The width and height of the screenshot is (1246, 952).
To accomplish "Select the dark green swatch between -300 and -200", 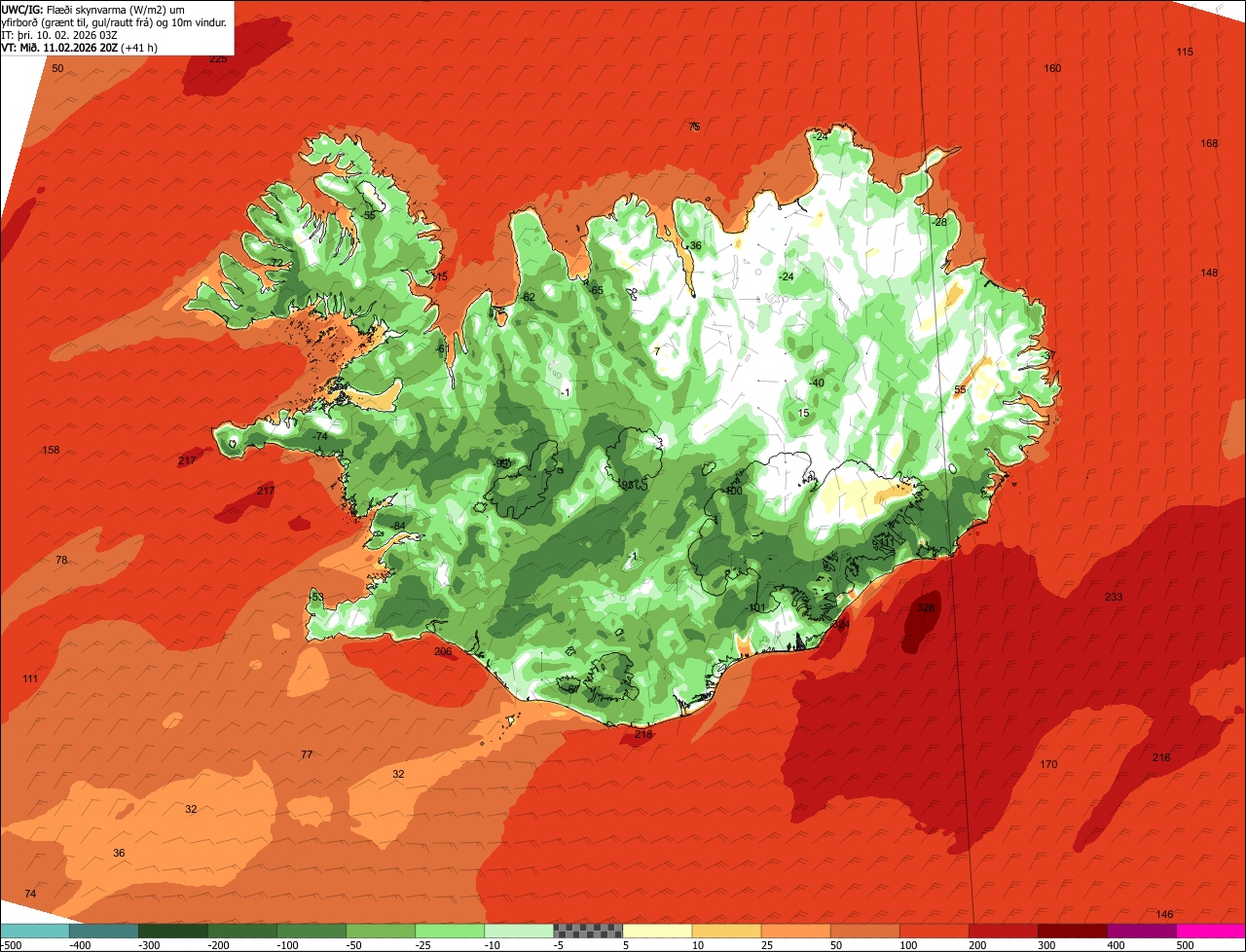I will pyautogui.click(x=172, y=930).
